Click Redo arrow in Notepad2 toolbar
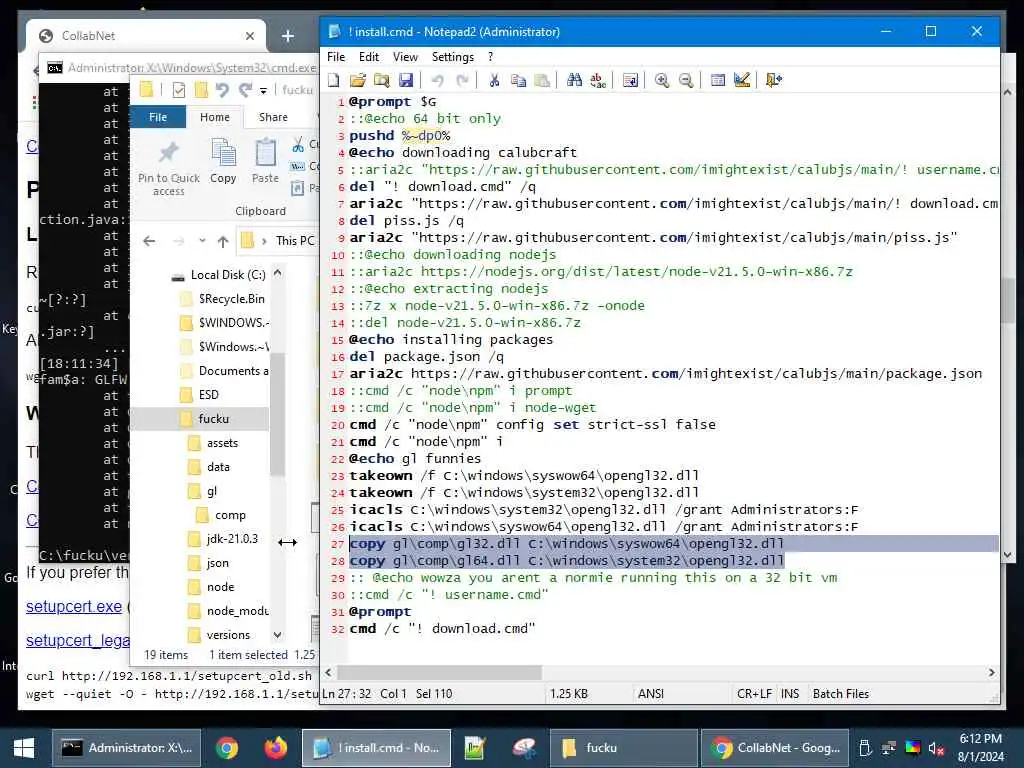This screenshot has height=768, width=1024. (x=462, y=80)
